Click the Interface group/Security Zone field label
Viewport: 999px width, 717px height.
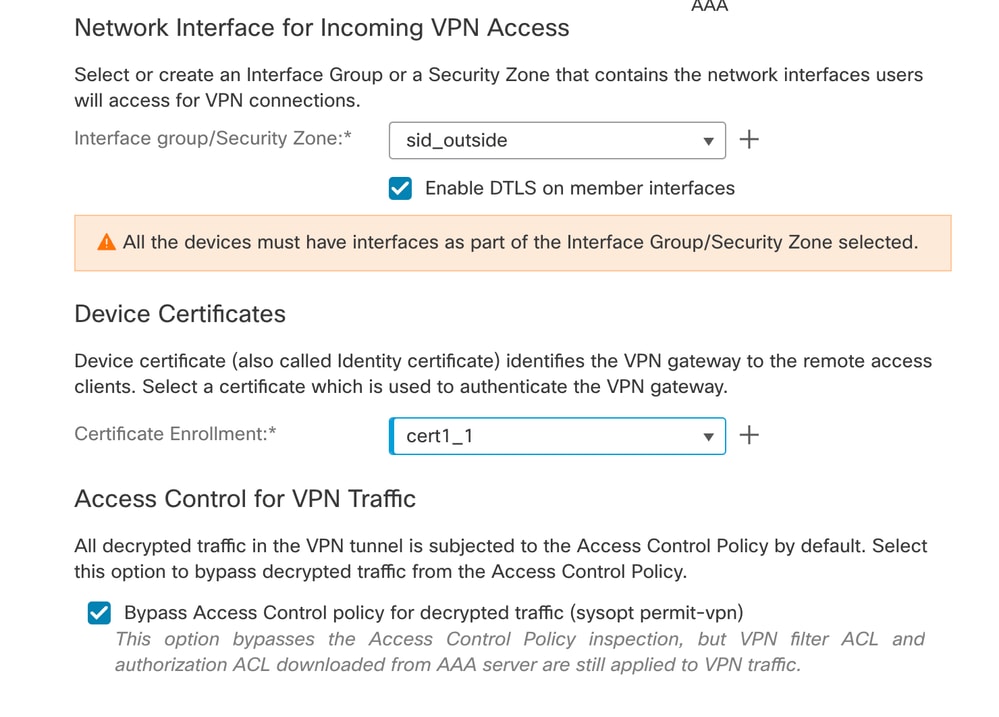[213, 138]
